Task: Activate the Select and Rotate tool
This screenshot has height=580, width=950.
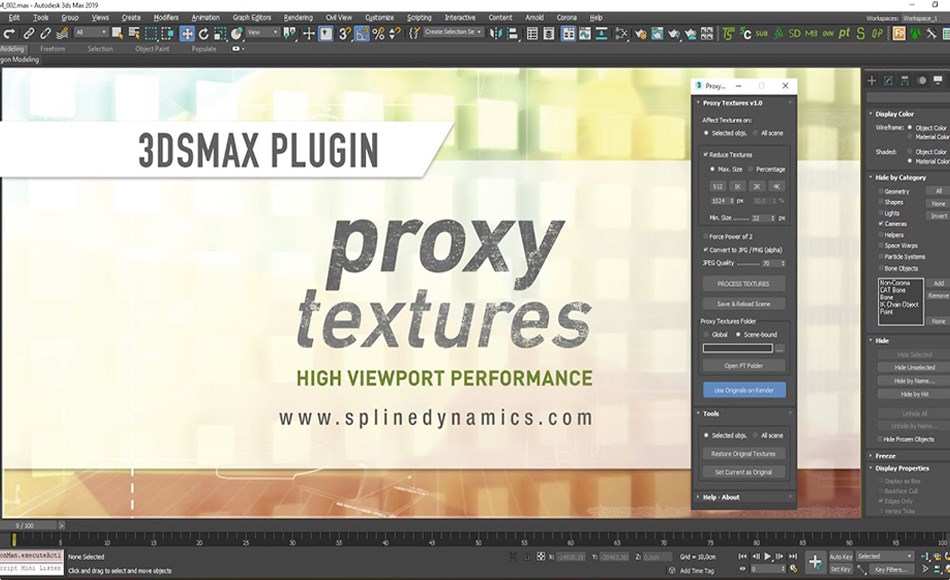Action: (204, 35)
